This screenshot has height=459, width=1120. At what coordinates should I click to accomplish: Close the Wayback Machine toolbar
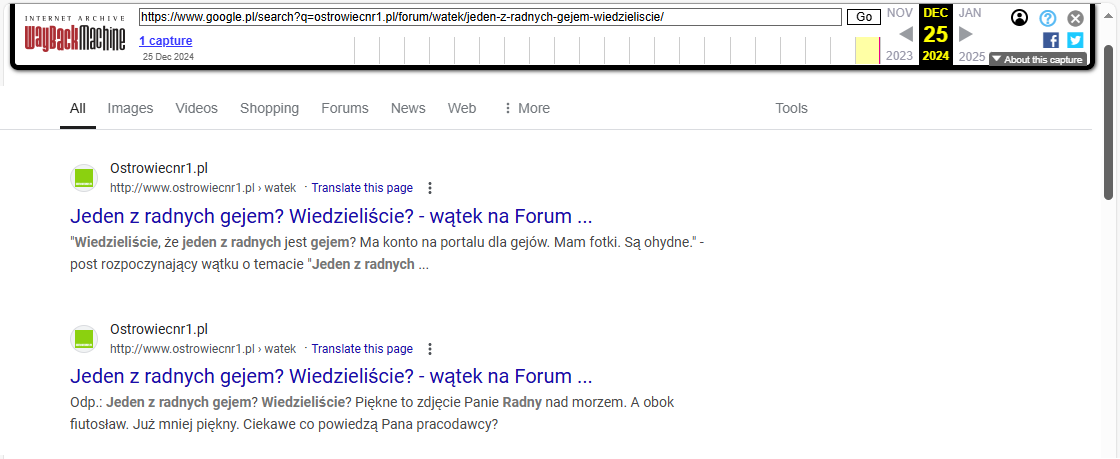click(1075, 18)
